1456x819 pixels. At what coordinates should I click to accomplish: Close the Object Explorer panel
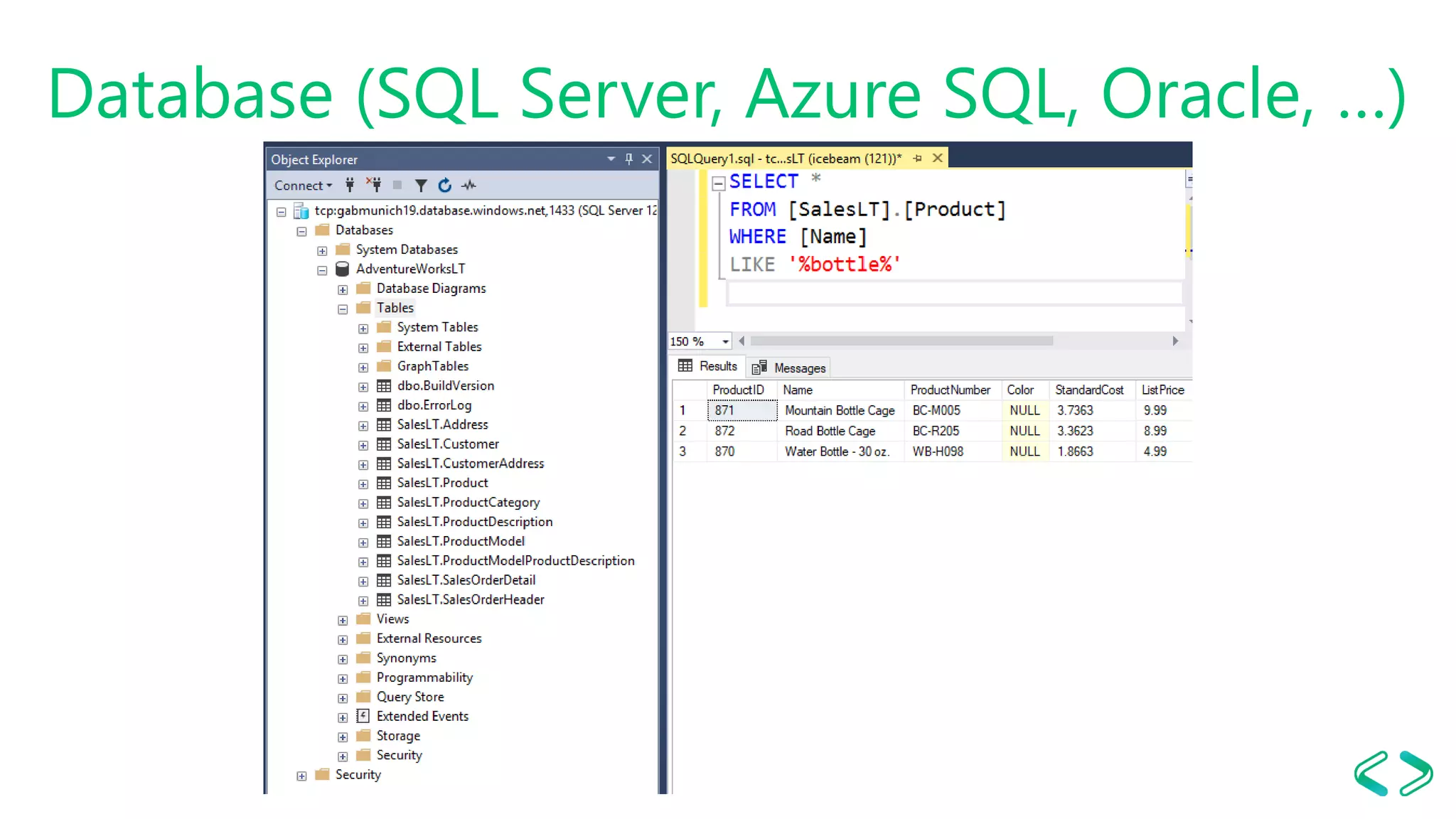[x=647, y=159]
